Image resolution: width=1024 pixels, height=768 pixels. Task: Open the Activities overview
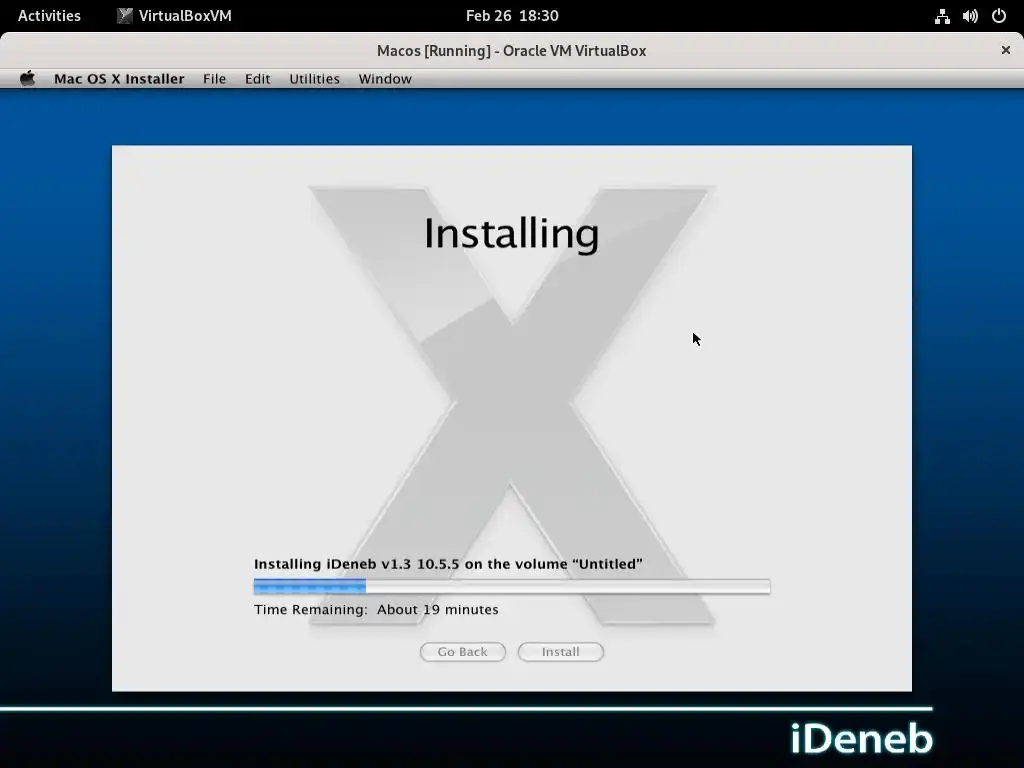pos(49,16)
